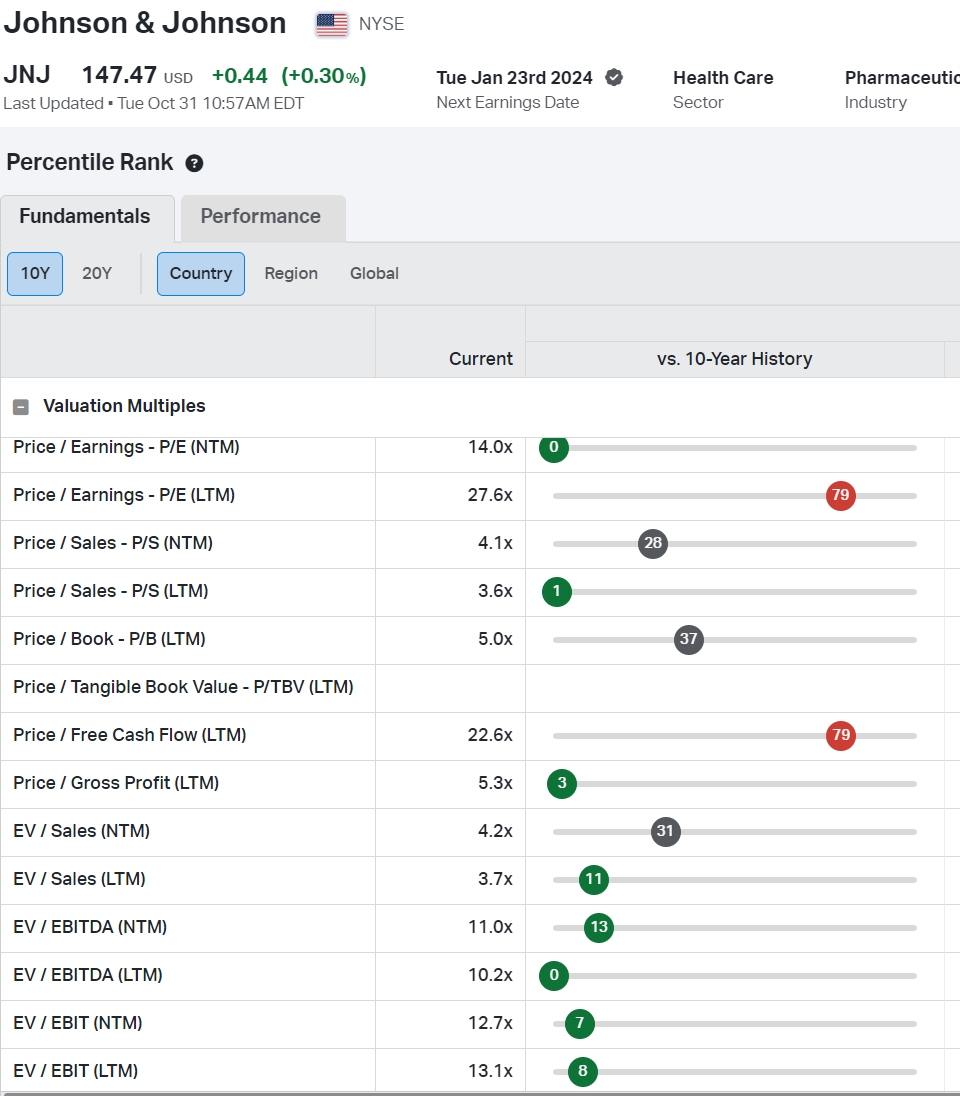Screen dimensions: 960x1096
Task: Click the Current column header
Action: point(480,359)
